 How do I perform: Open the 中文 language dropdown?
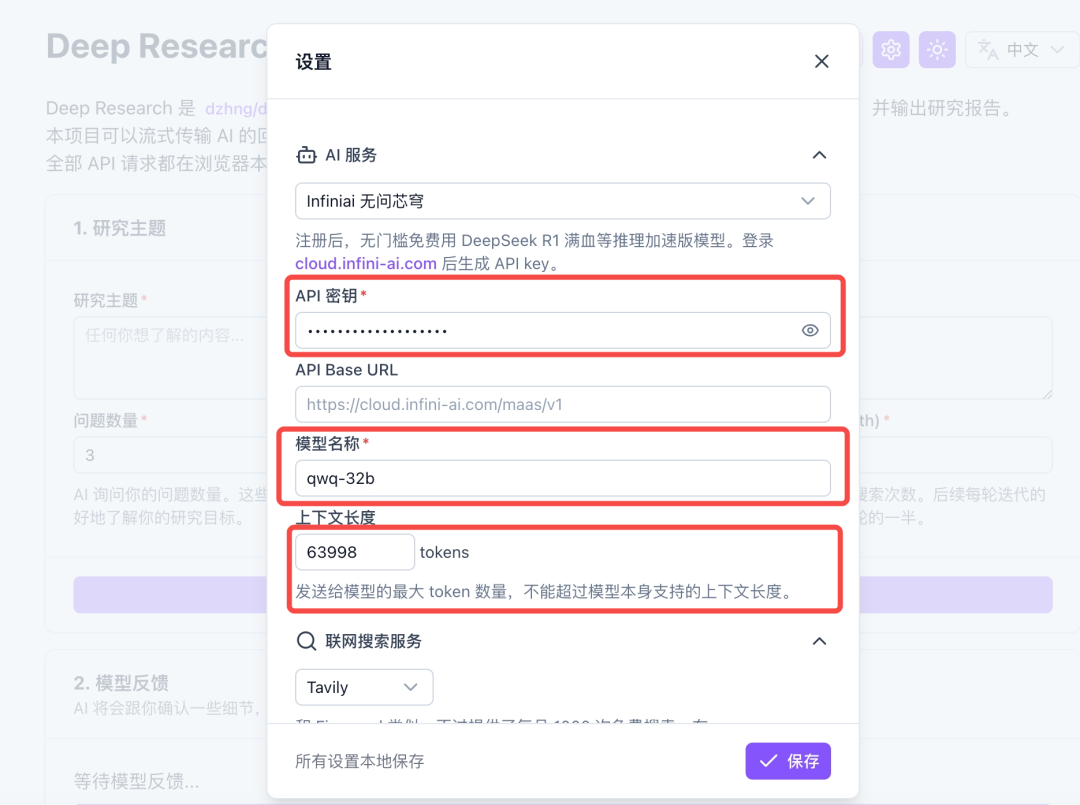[1022, 50]
